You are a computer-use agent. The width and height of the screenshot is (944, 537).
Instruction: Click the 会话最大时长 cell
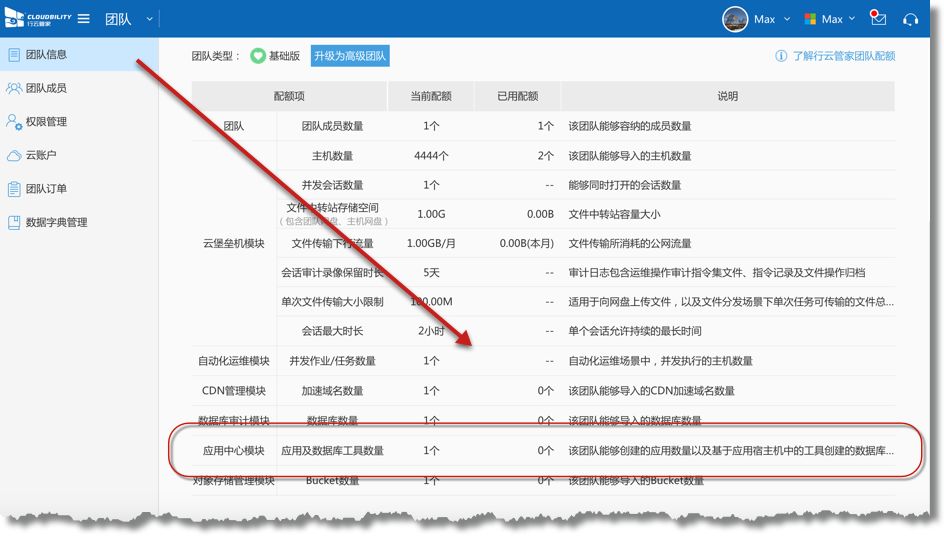click(332, 331)
